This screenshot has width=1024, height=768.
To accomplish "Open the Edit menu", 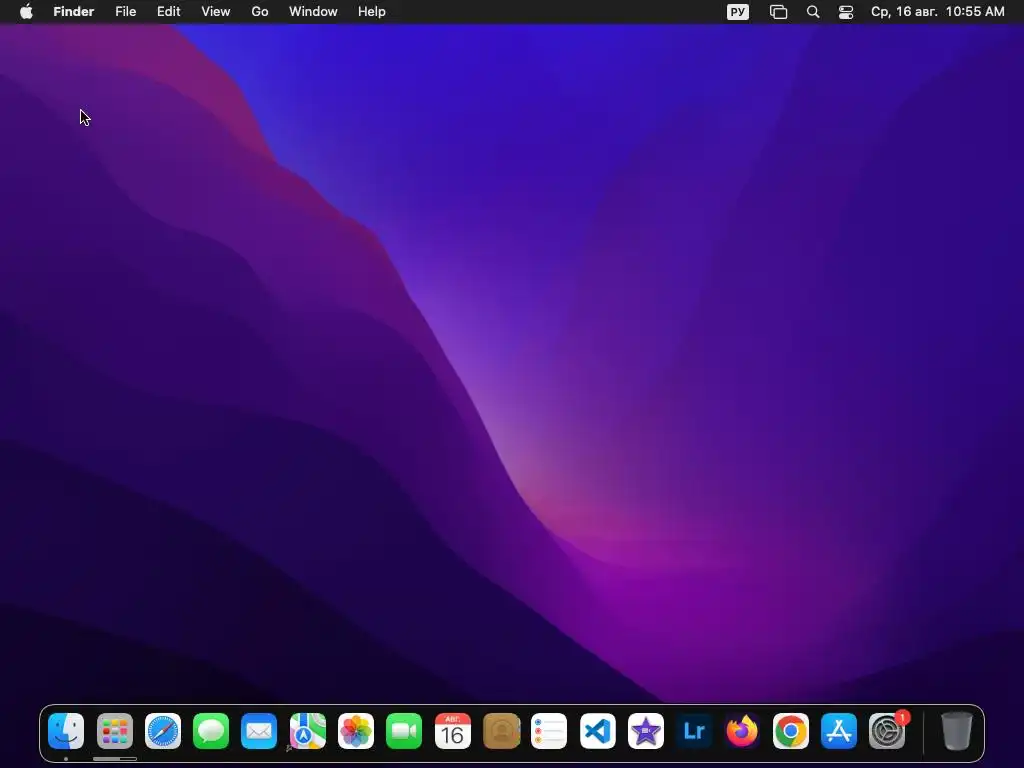I will pos(168,12).
